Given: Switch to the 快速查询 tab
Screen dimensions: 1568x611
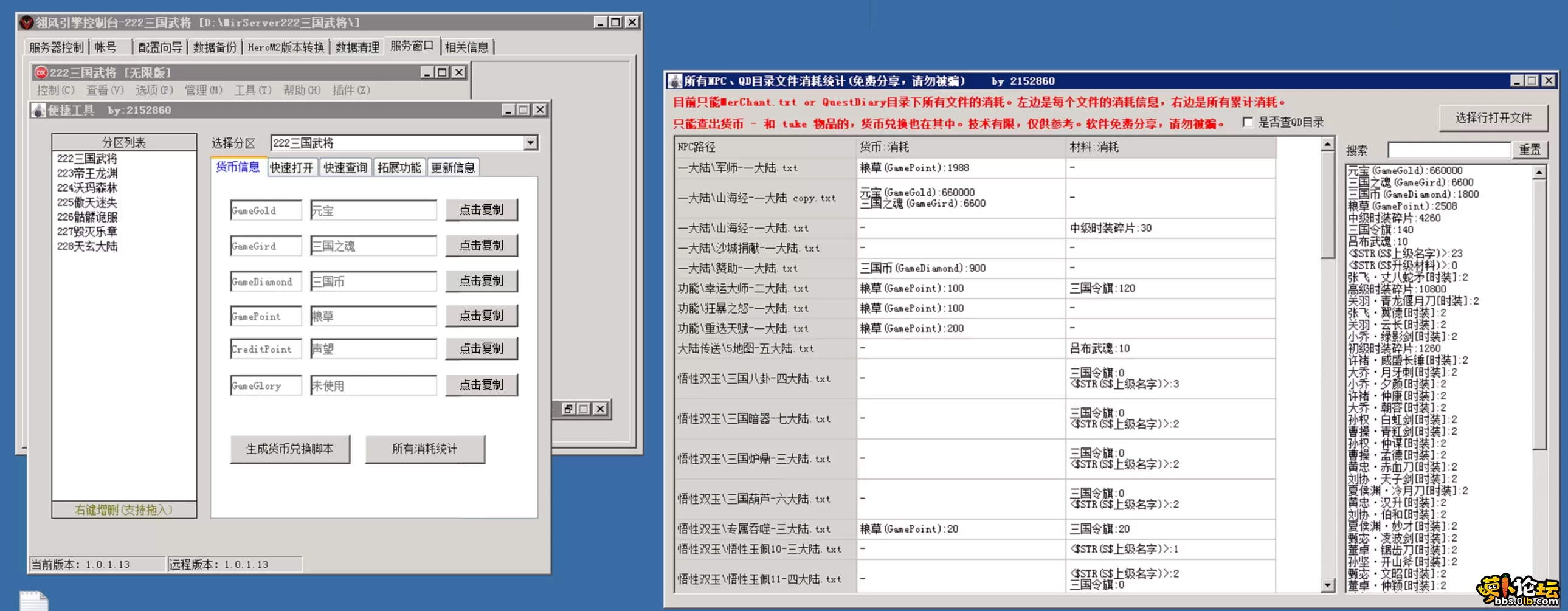Looking at the screenshot, I should (345, 167).
